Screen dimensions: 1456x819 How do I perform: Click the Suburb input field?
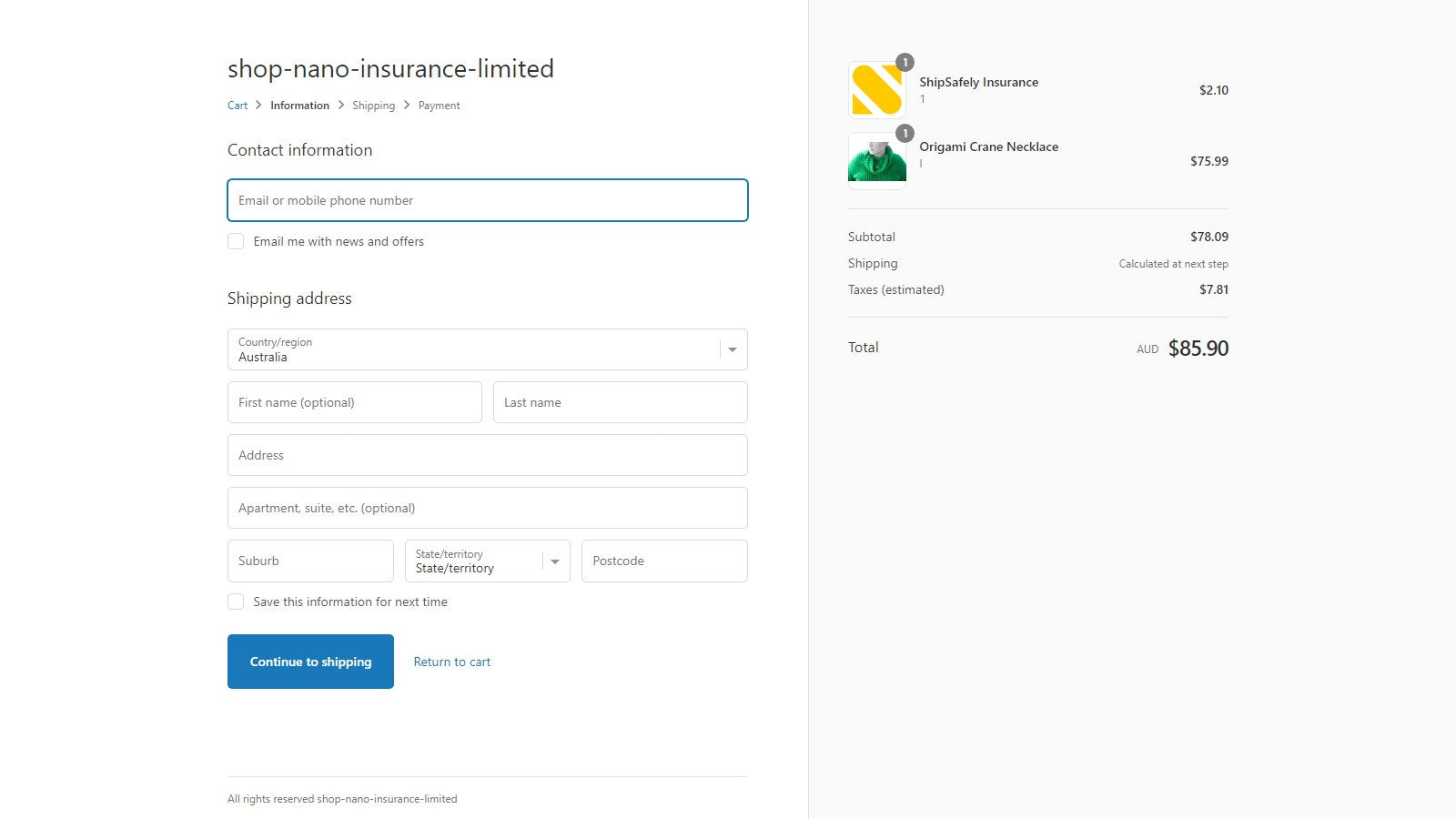(x=310, y=561)
